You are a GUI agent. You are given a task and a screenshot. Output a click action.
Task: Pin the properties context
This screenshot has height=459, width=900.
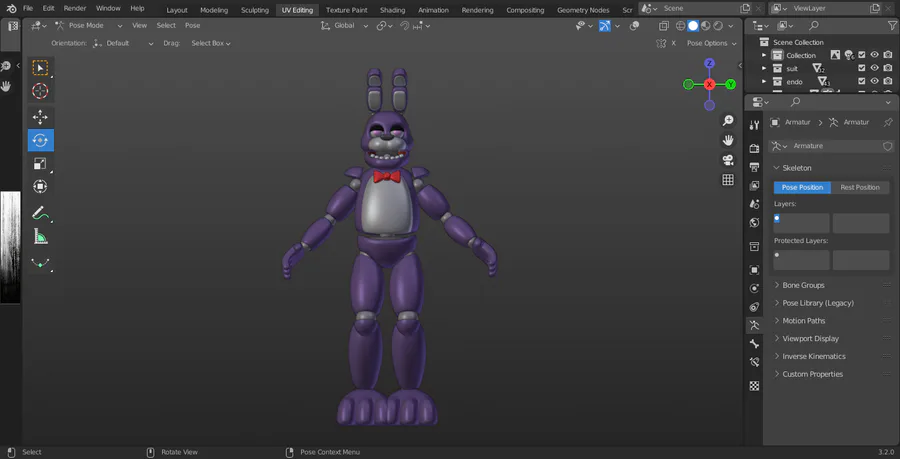click(x=888, y=122)
